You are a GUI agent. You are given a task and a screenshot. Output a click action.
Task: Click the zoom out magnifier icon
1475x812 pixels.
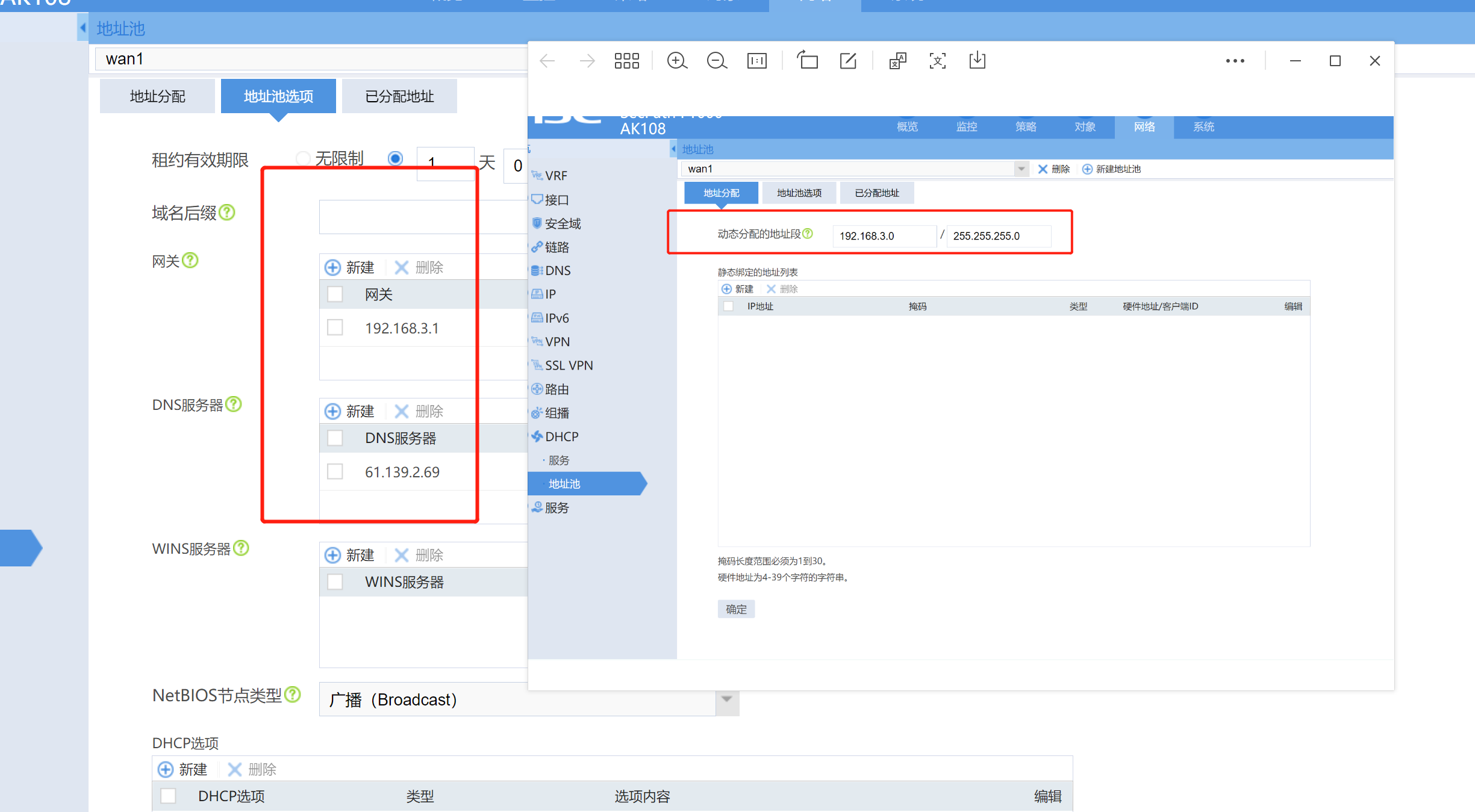716,61
